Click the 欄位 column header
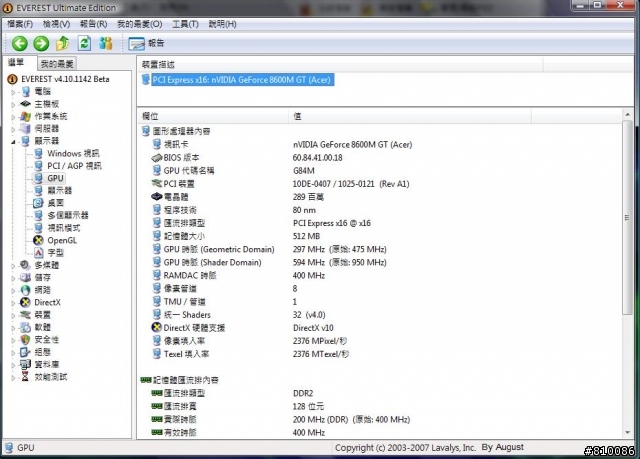 213,116
